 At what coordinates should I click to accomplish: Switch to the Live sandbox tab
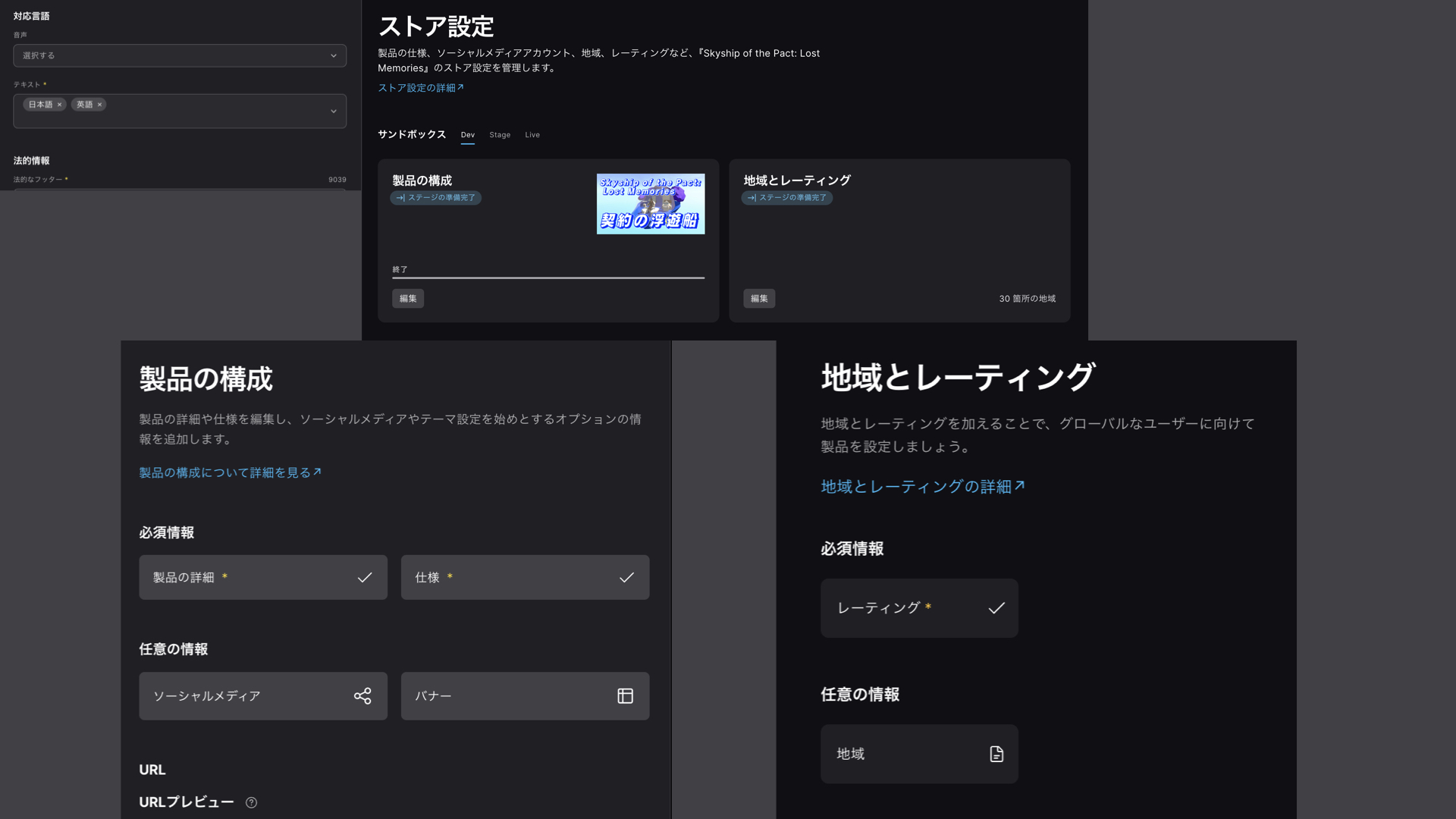tap(532, 135)
